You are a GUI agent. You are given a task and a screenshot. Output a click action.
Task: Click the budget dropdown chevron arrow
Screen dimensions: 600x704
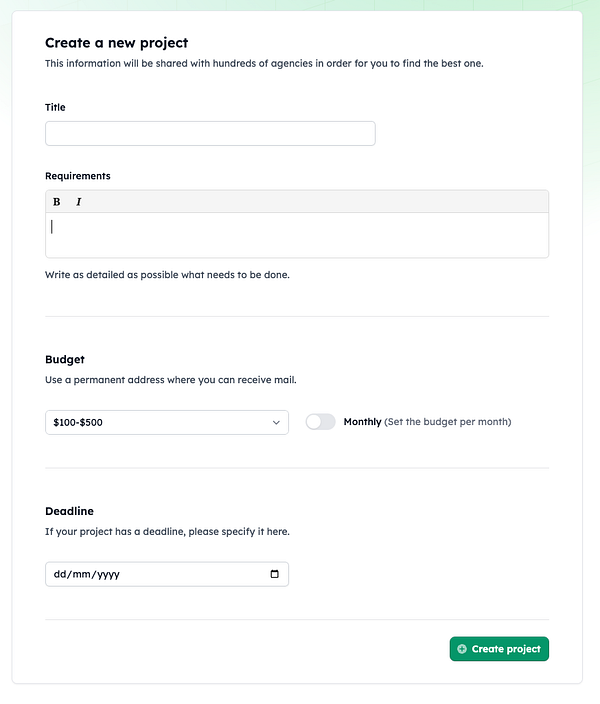coord(276,423)
